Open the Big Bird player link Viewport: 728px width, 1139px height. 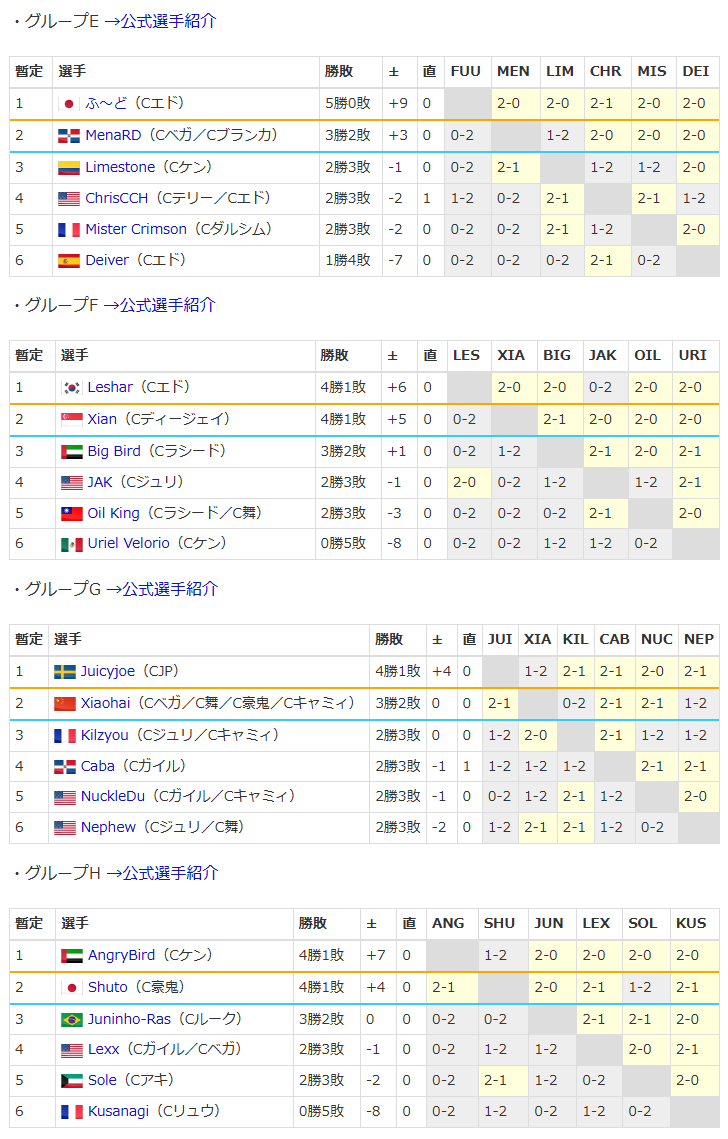tap(114, 451)
